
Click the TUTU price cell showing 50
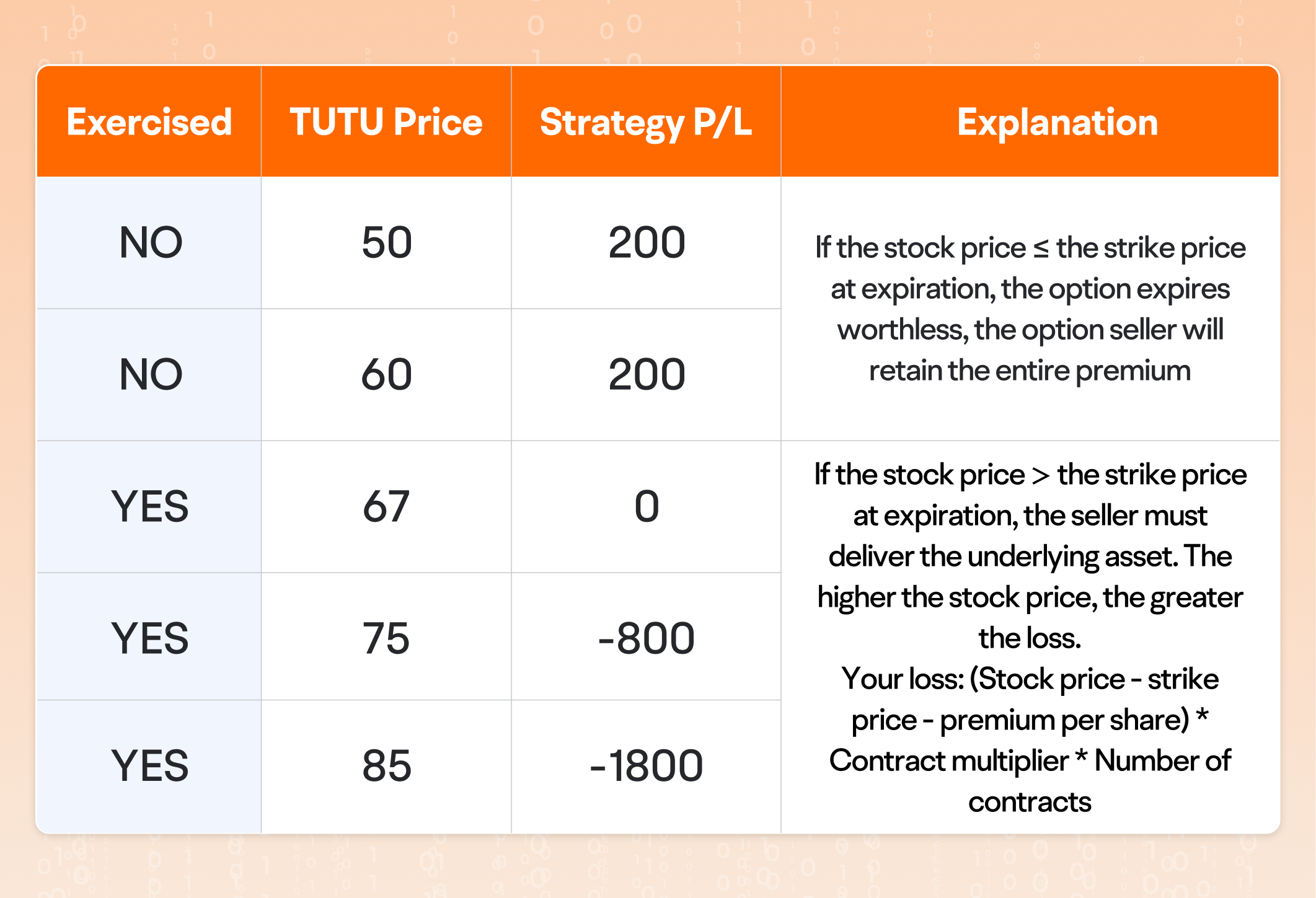(387, 242)
